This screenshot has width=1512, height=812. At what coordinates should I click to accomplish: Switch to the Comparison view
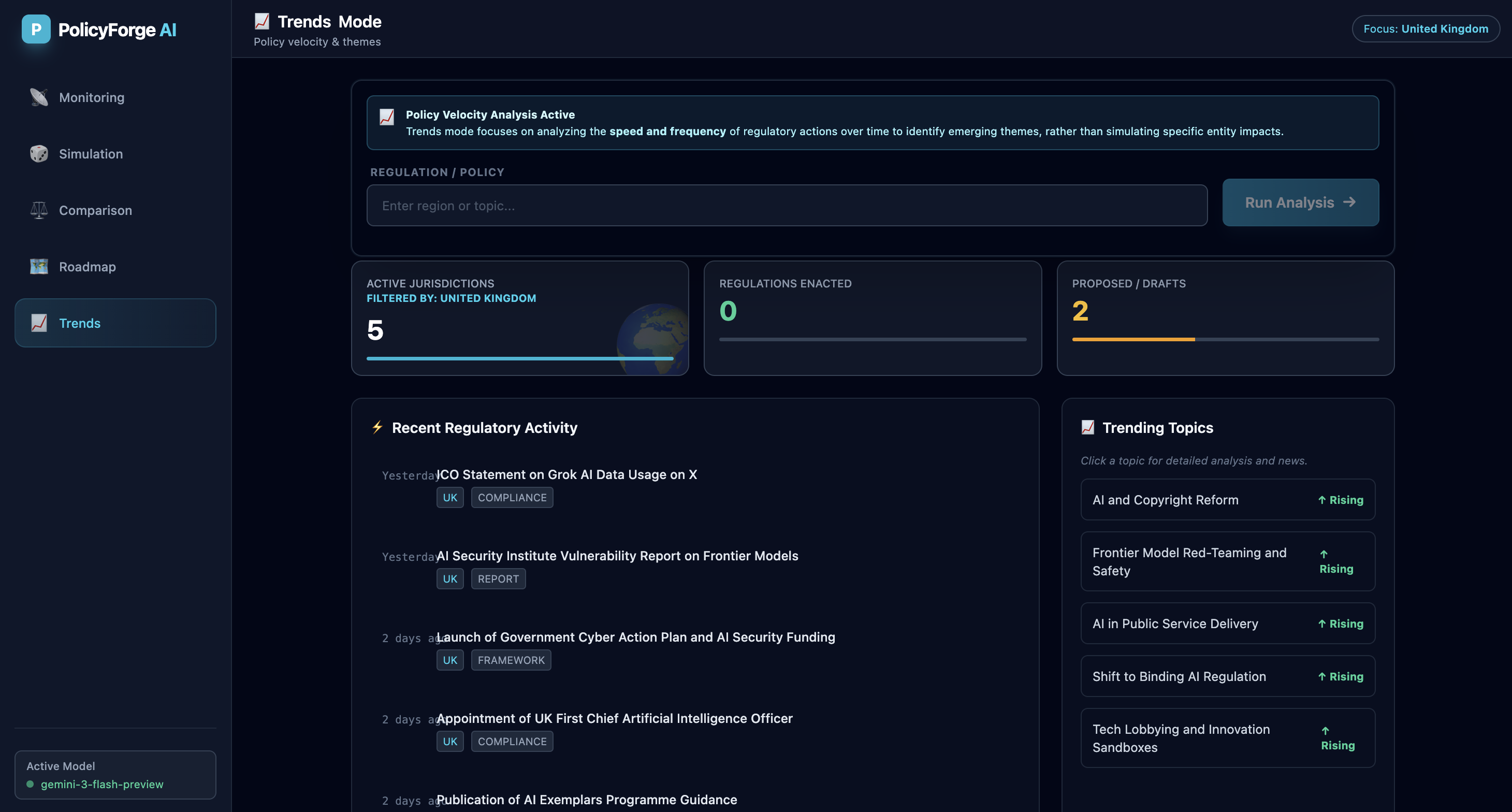tap(95, 210)
